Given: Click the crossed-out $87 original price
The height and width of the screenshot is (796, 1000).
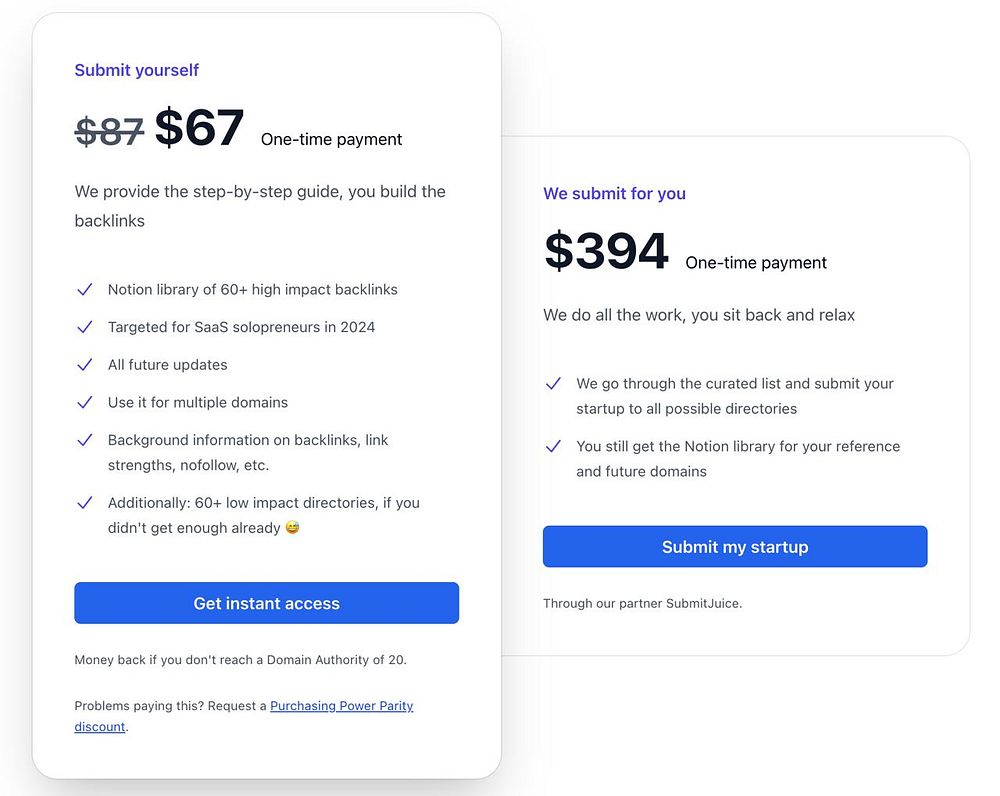Looking at the screenshot, I should click(x=109, y=132).
